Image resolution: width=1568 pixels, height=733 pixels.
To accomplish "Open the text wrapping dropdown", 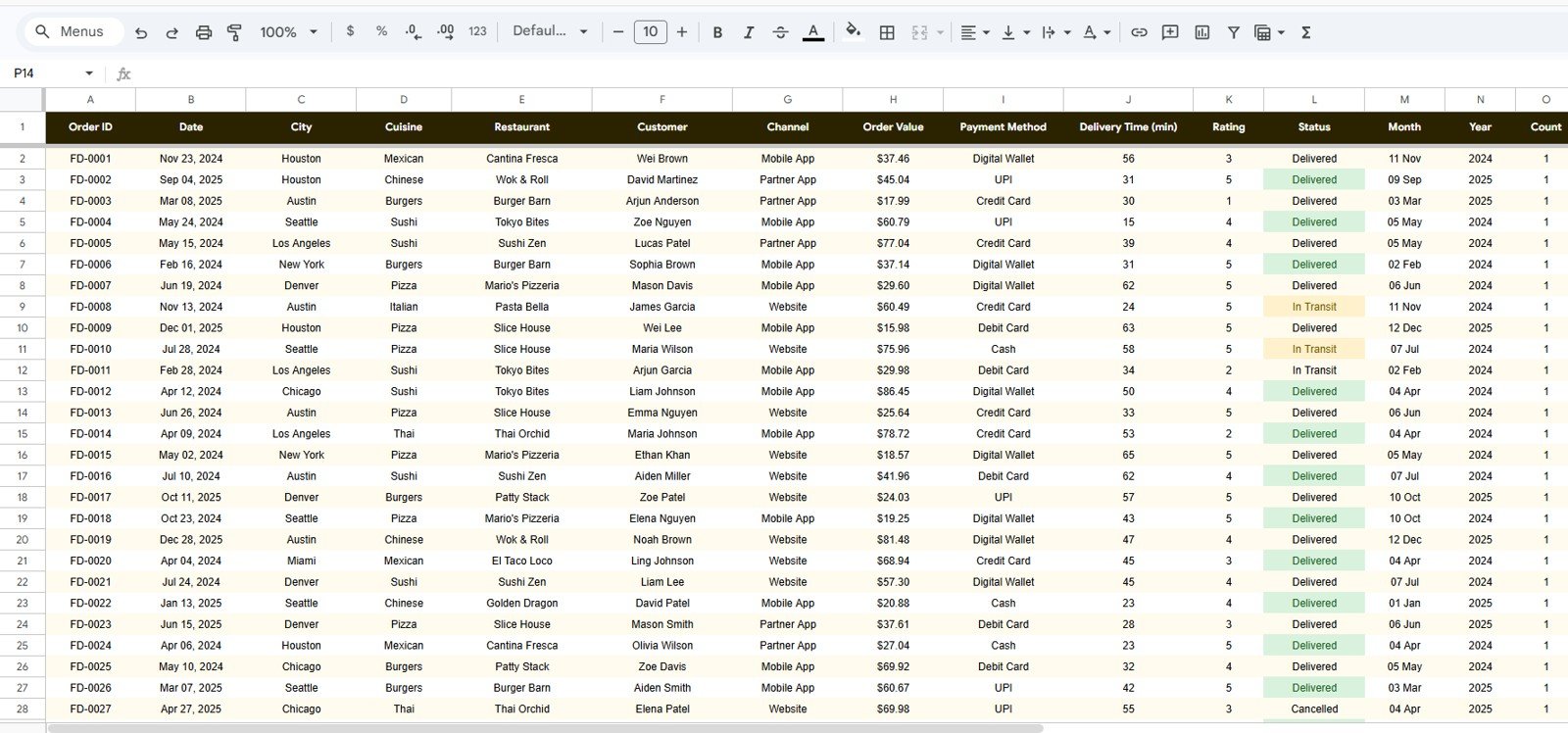I will point(1055,32).
